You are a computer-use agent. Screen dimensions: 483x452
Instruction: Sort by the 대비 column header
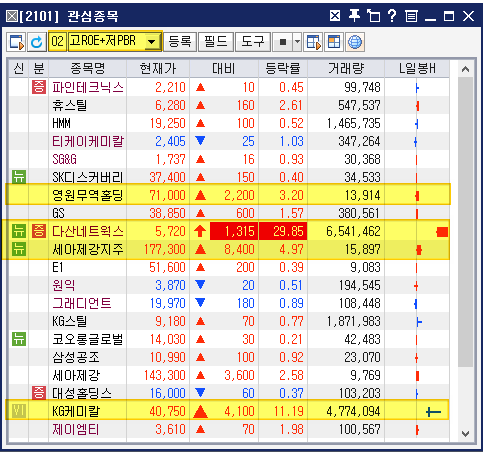pos(224,69)
